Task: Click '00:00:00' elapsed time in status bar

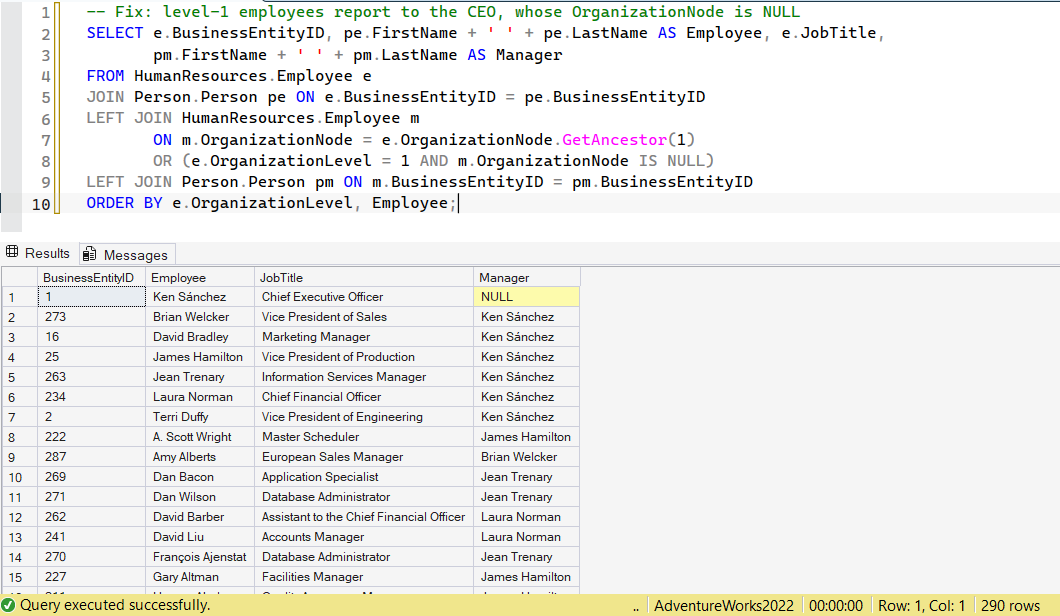Action: pyautogui.click(x=836, y=605)
